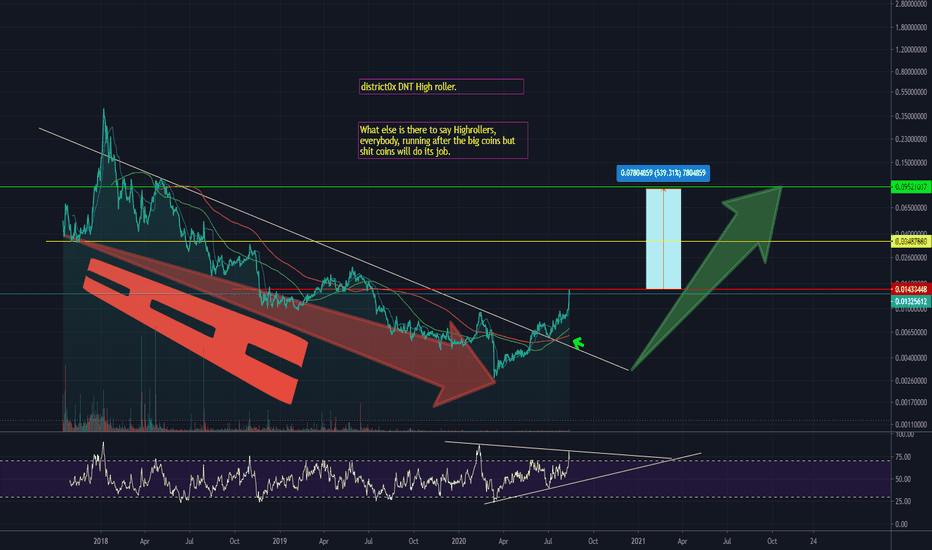Screen dimensions: 932x550
Task: Select the light blue price range measurement box
Action: [663, 239]
